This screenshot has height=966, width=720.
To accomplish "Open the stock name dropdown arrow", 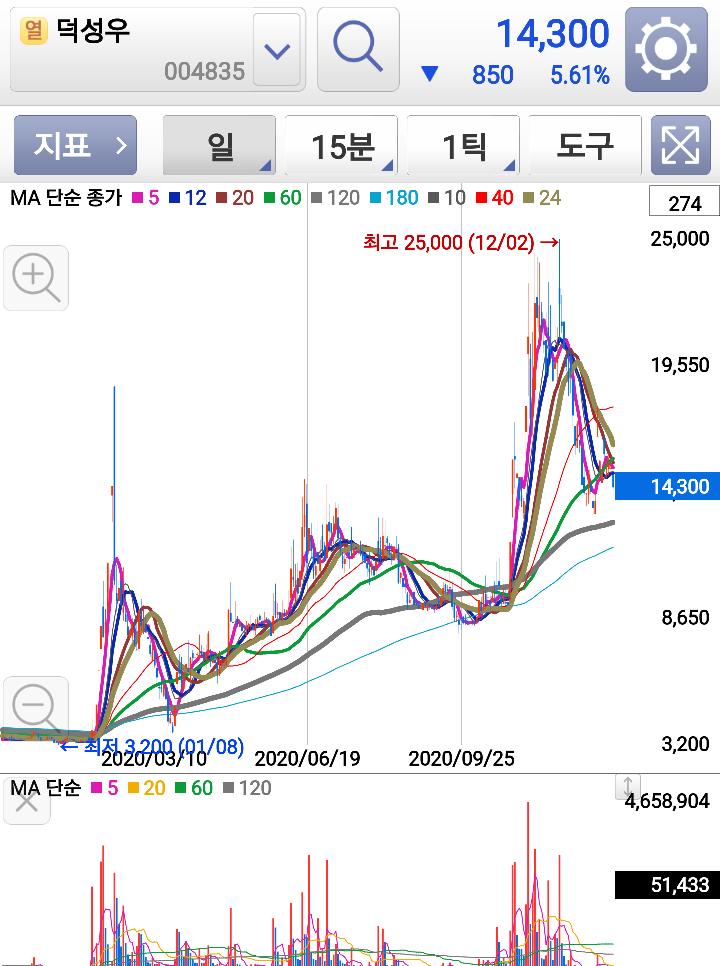I will (277, 50).
